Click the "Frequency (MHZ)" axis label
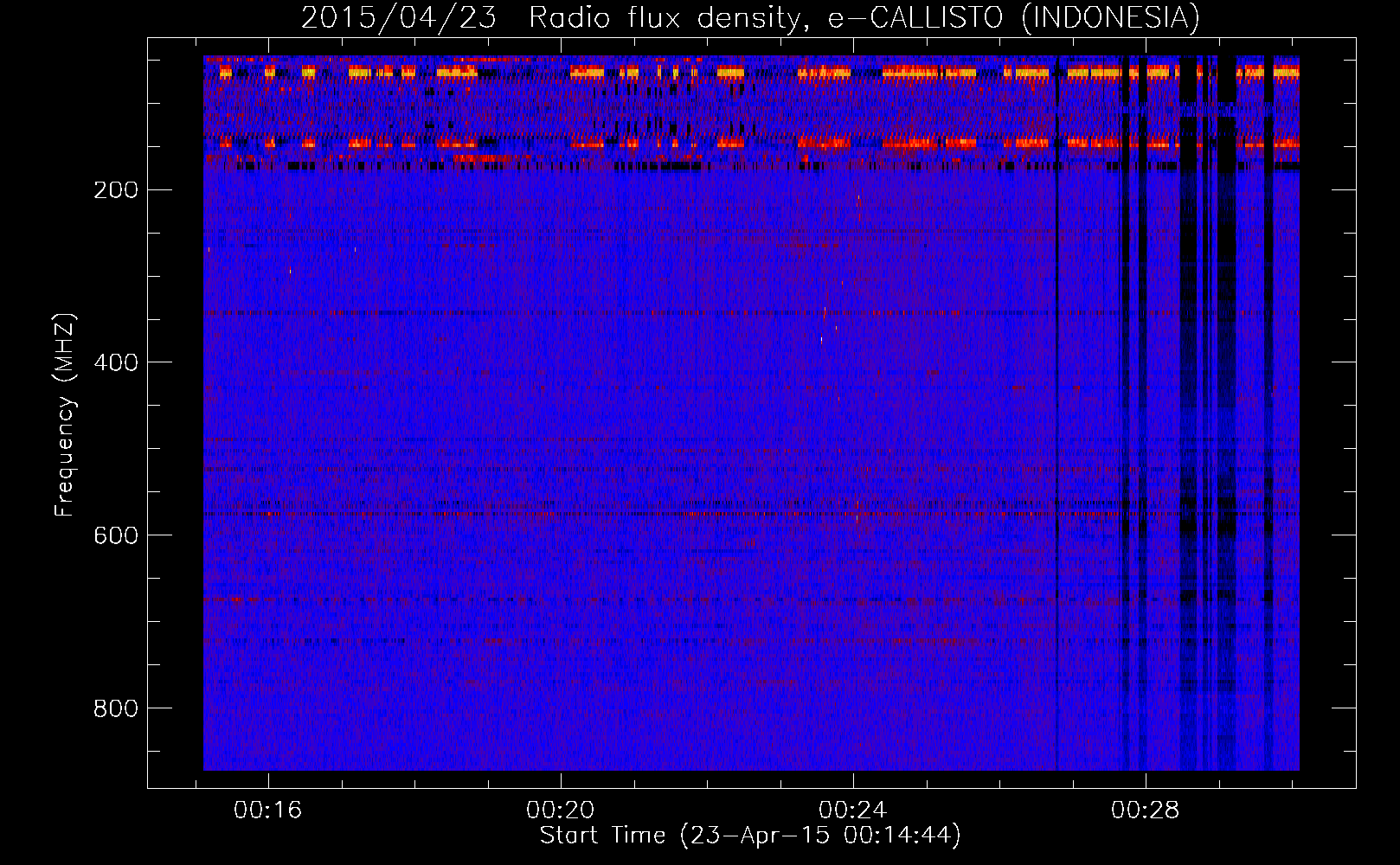Viewport: 1400px width, 865px height. [x=65, y=414]
